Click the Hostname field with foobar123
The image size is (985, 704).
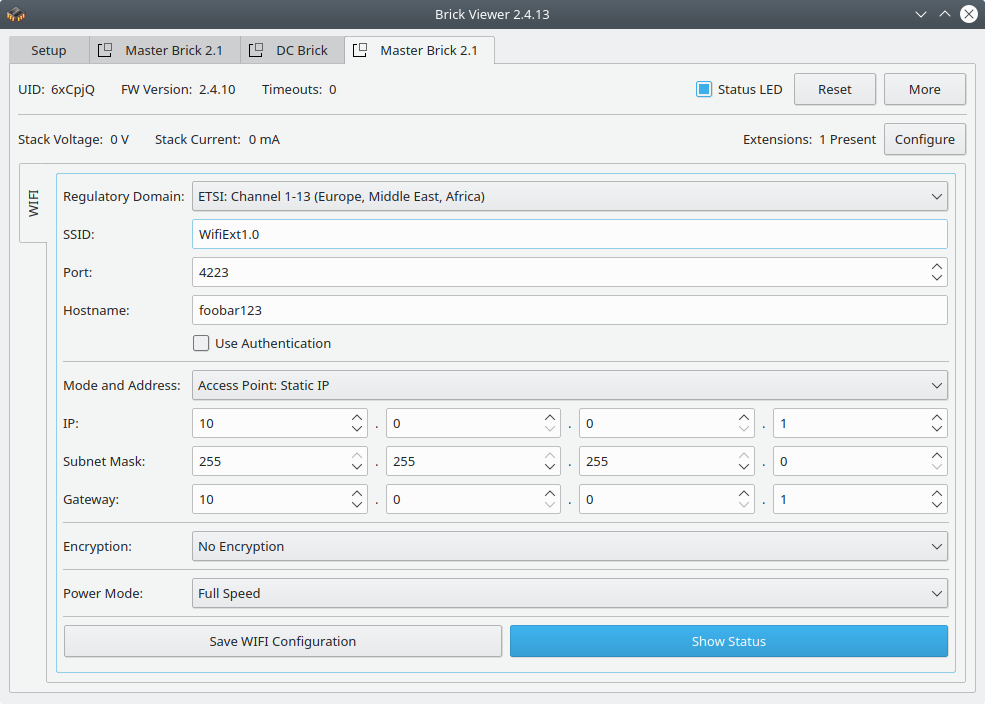570,310
